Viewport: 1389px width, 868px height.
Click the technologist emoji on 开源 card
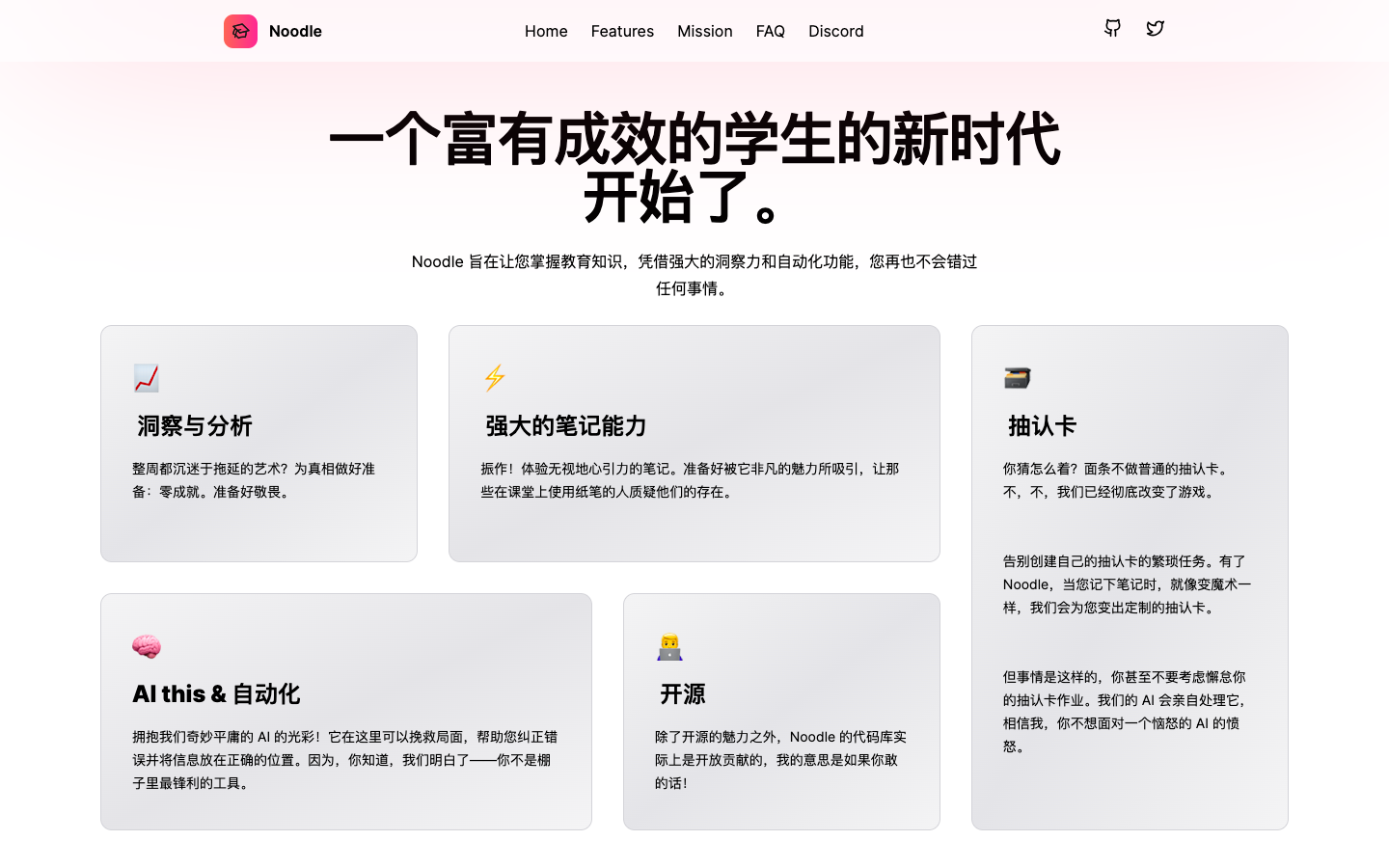(x=669, y=646)
